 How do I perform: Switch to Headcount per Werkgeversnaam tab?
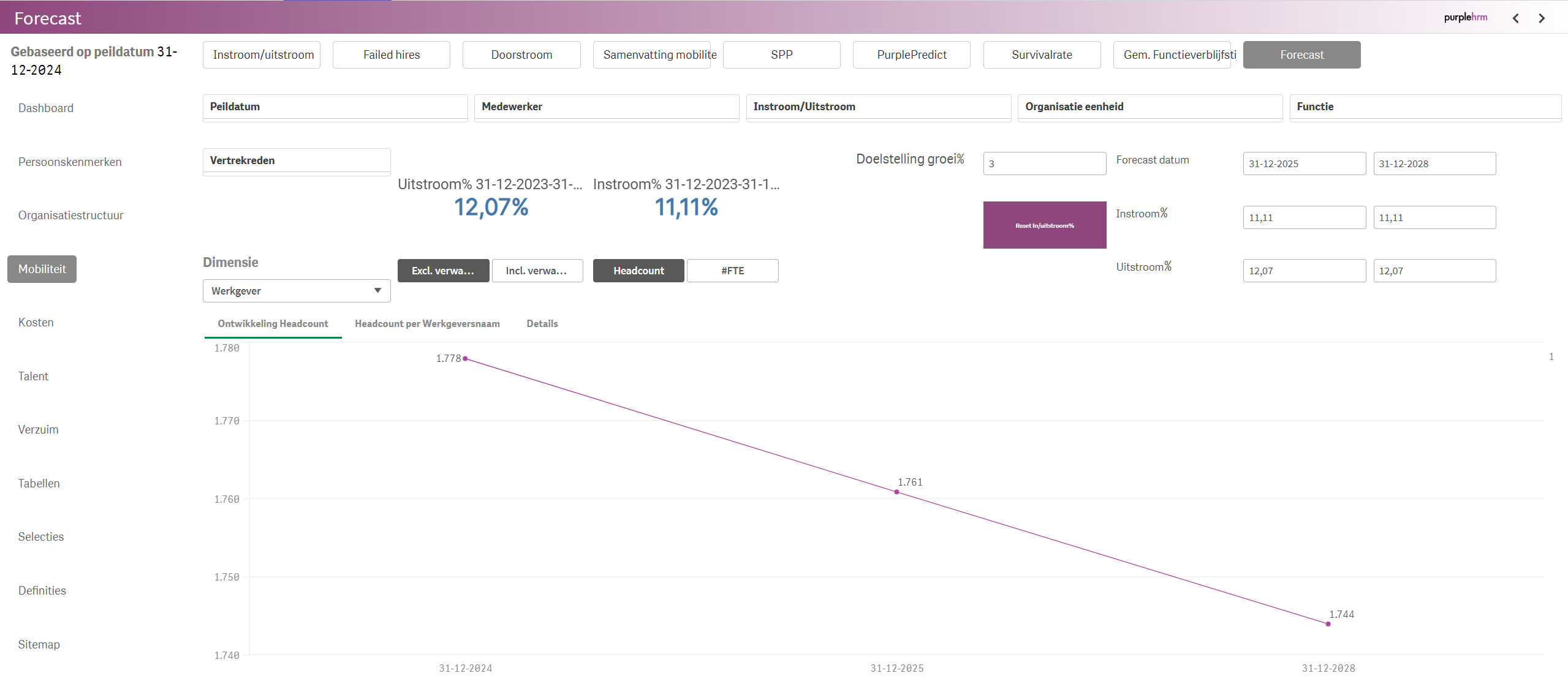(427, 324)
